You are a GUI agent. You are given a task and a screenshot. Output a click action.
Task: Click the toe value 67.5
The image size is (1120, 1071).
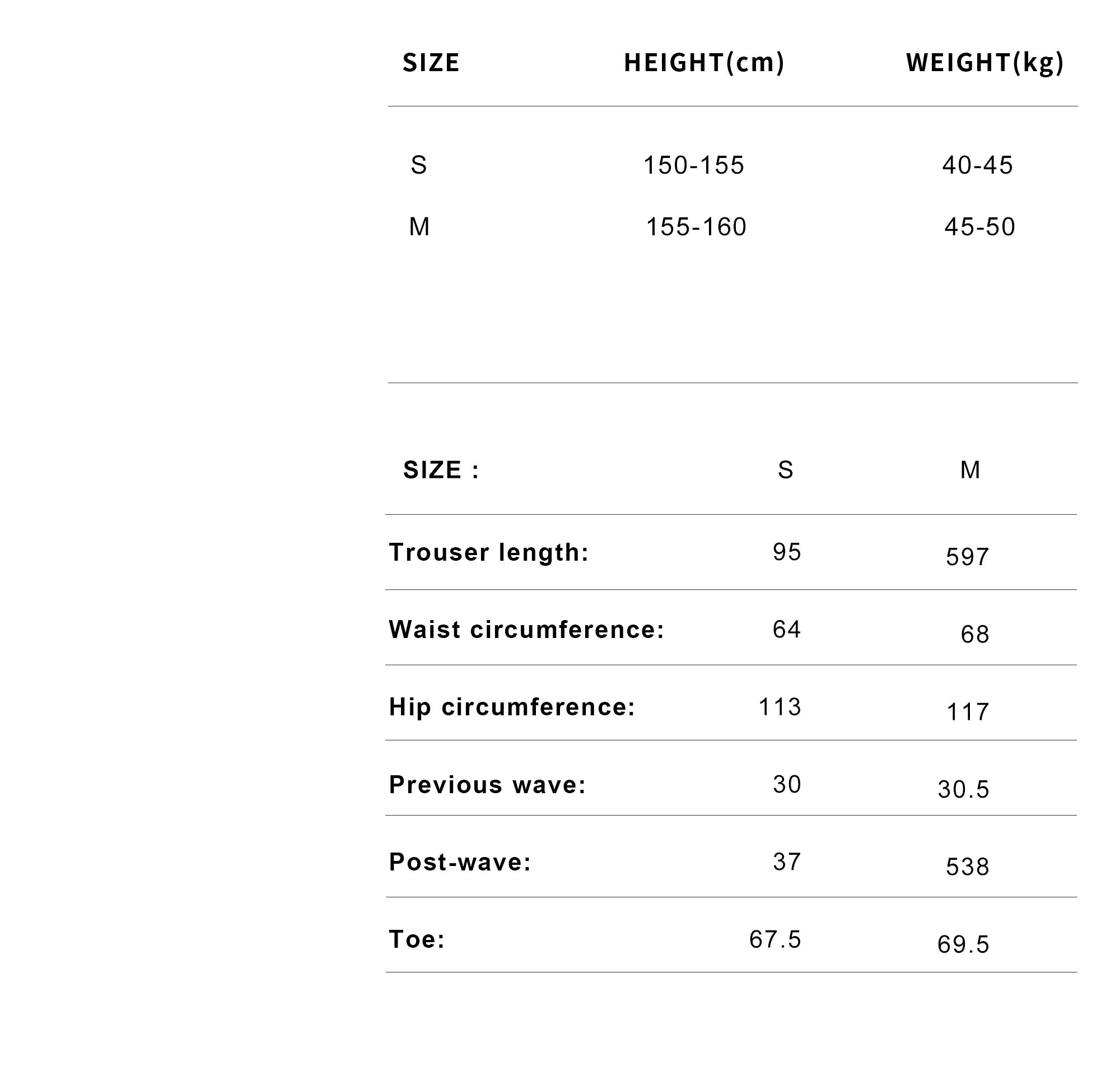tap(775, 940)
